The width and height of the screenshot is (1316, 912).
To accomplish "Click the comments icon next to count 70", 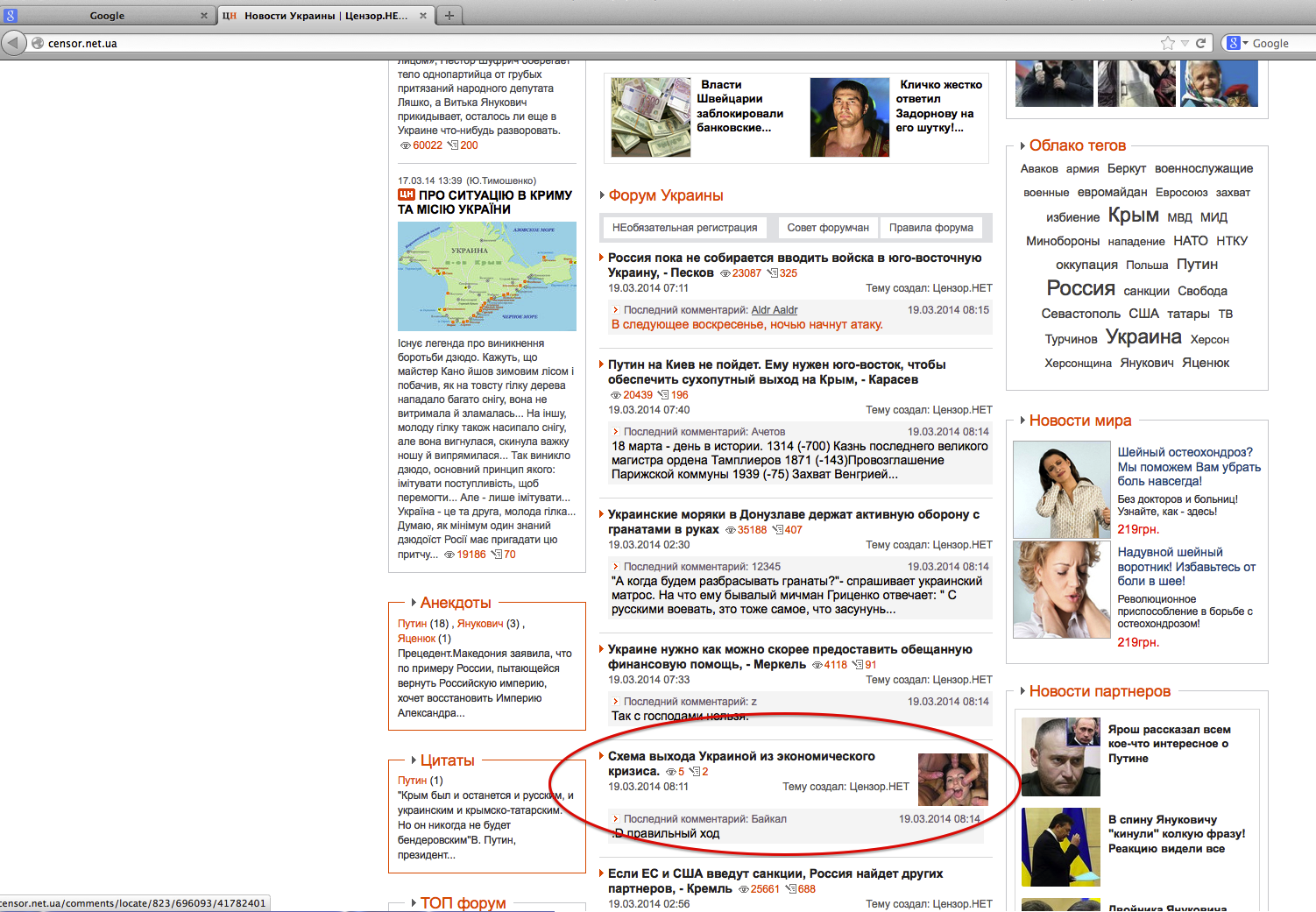I will coord(496,555).
